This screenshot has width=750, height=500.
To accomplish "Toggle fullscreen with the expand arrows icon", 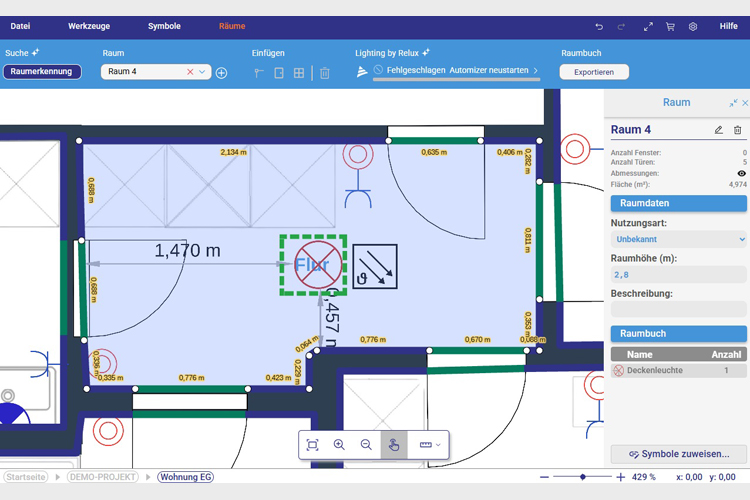I will coord(648,27).
